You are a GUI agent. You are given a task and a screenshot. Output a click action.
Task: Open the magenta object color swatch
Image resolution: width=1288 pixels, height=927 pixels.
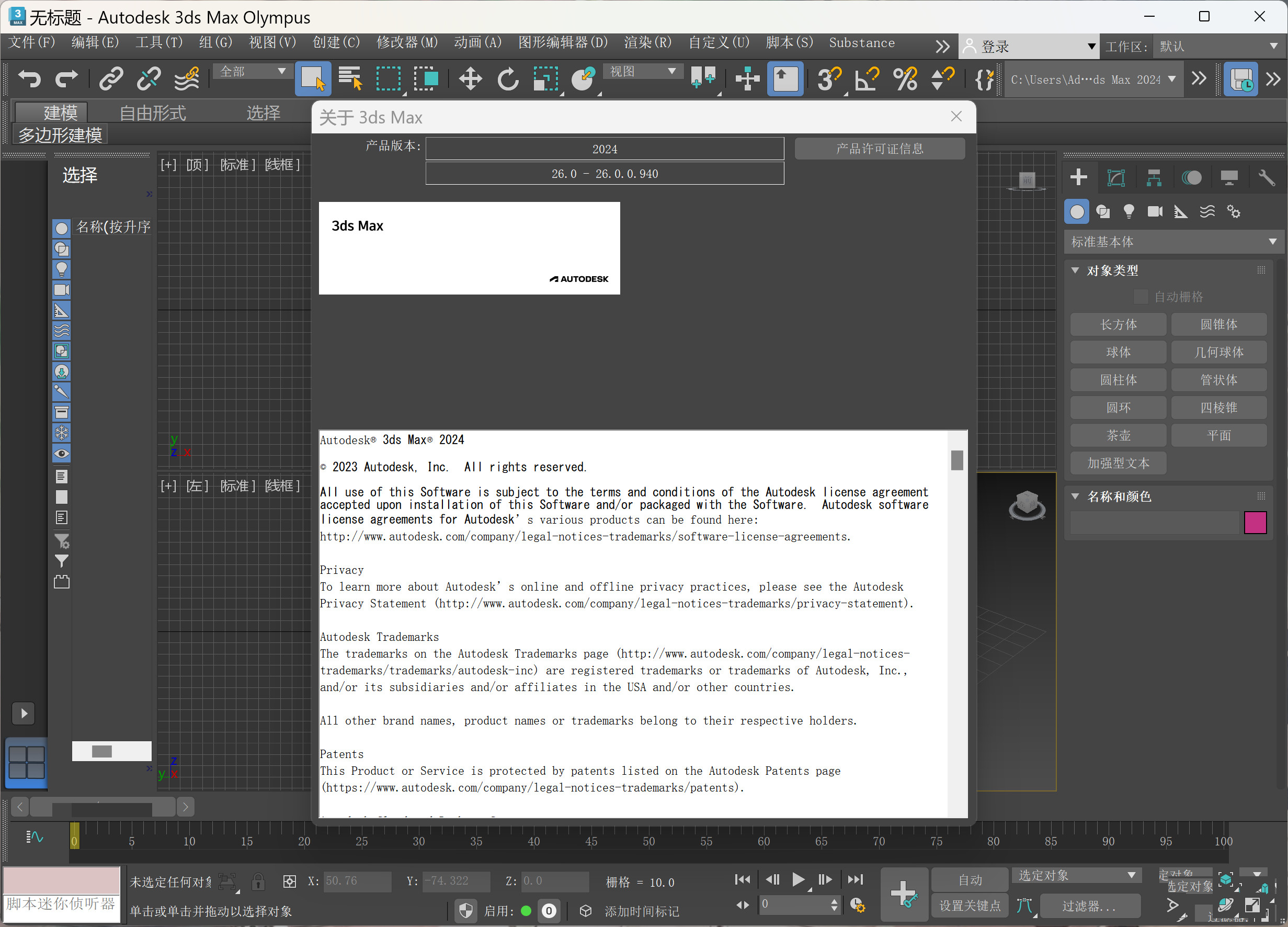1255,522
